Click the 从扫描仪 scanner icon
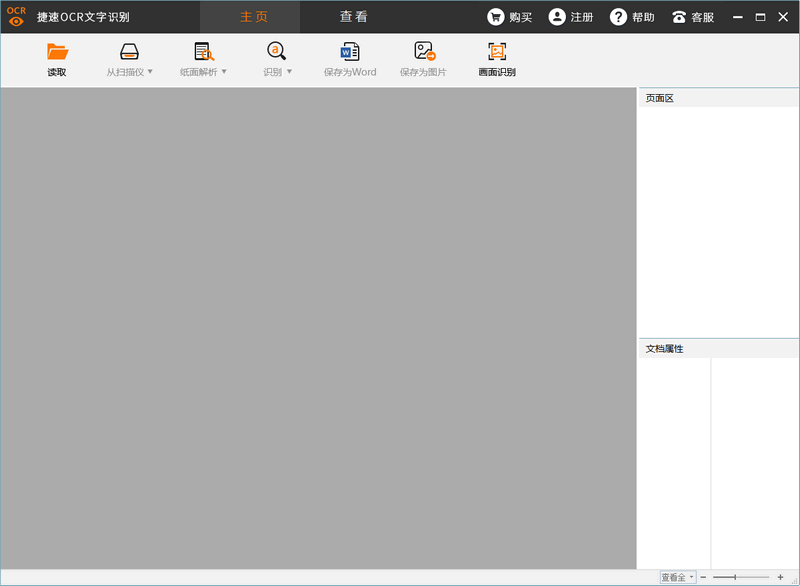The image size is (800, 586). tap(129, 52)
